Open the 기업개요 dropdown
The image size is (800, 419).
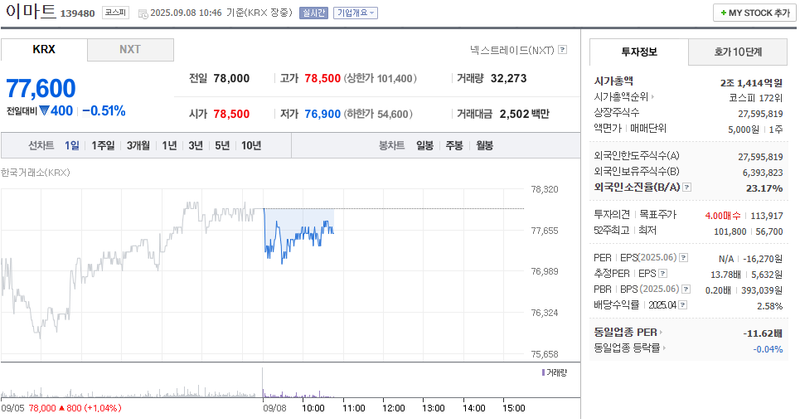point(356,13)
